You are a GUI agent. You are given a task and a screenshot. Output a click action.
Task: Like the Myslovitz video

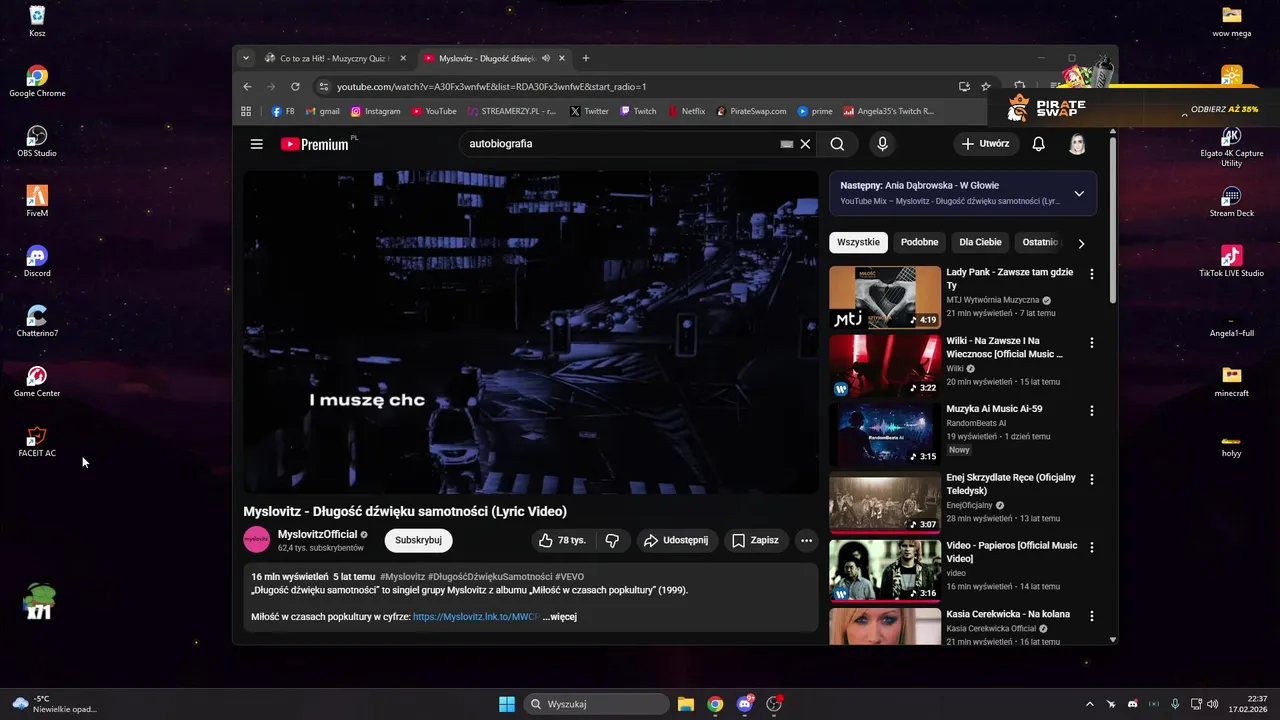coord(562,540)
